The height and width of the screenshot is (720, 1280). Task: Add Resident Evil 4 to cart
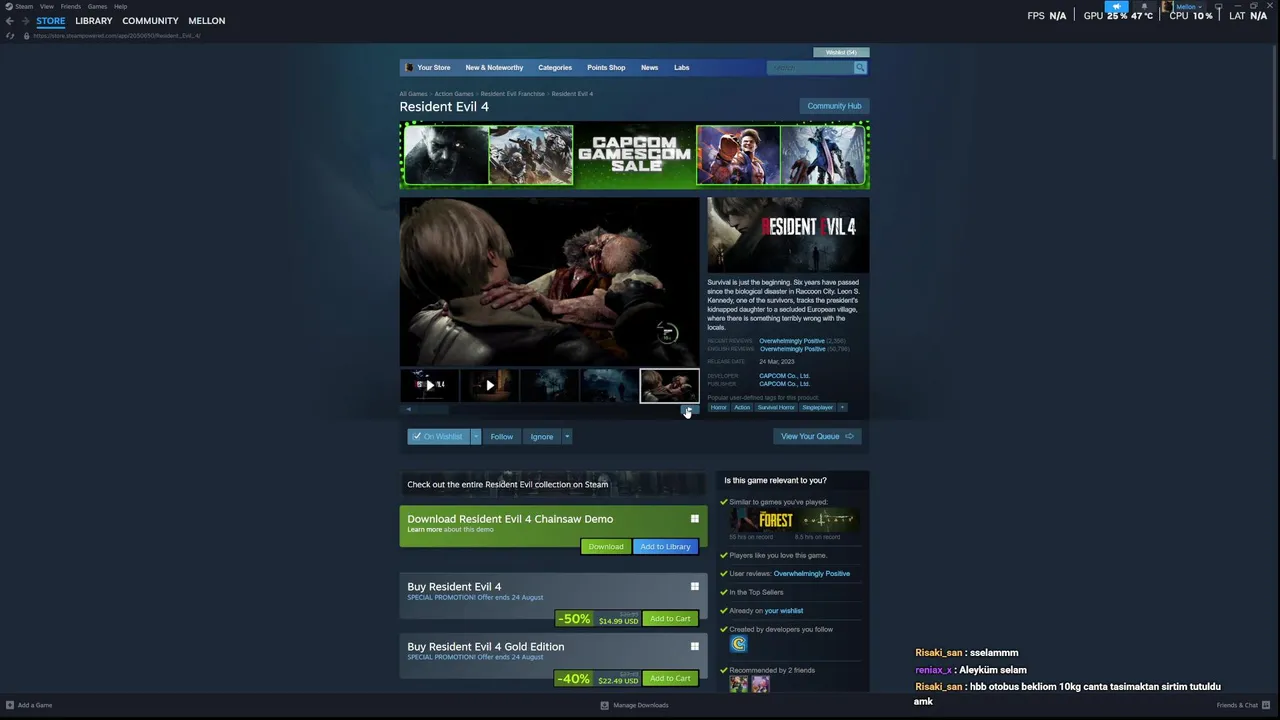point(670,618)
